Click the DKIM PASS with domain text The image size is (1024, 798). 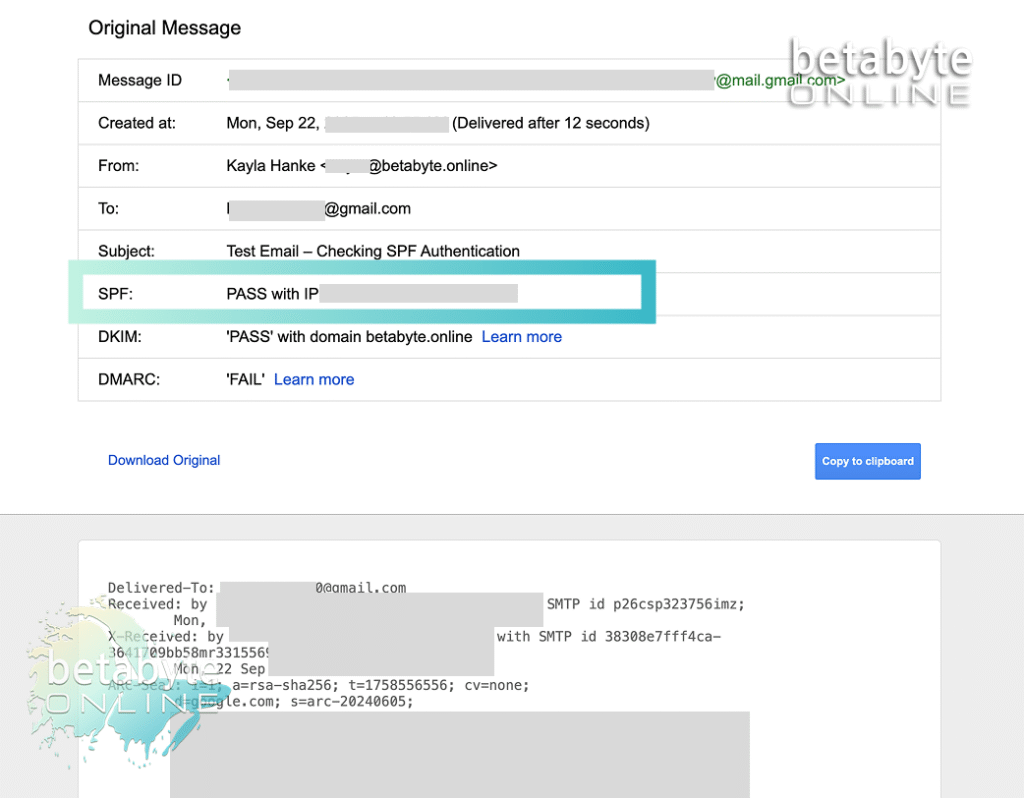click(x=349, y=337)
